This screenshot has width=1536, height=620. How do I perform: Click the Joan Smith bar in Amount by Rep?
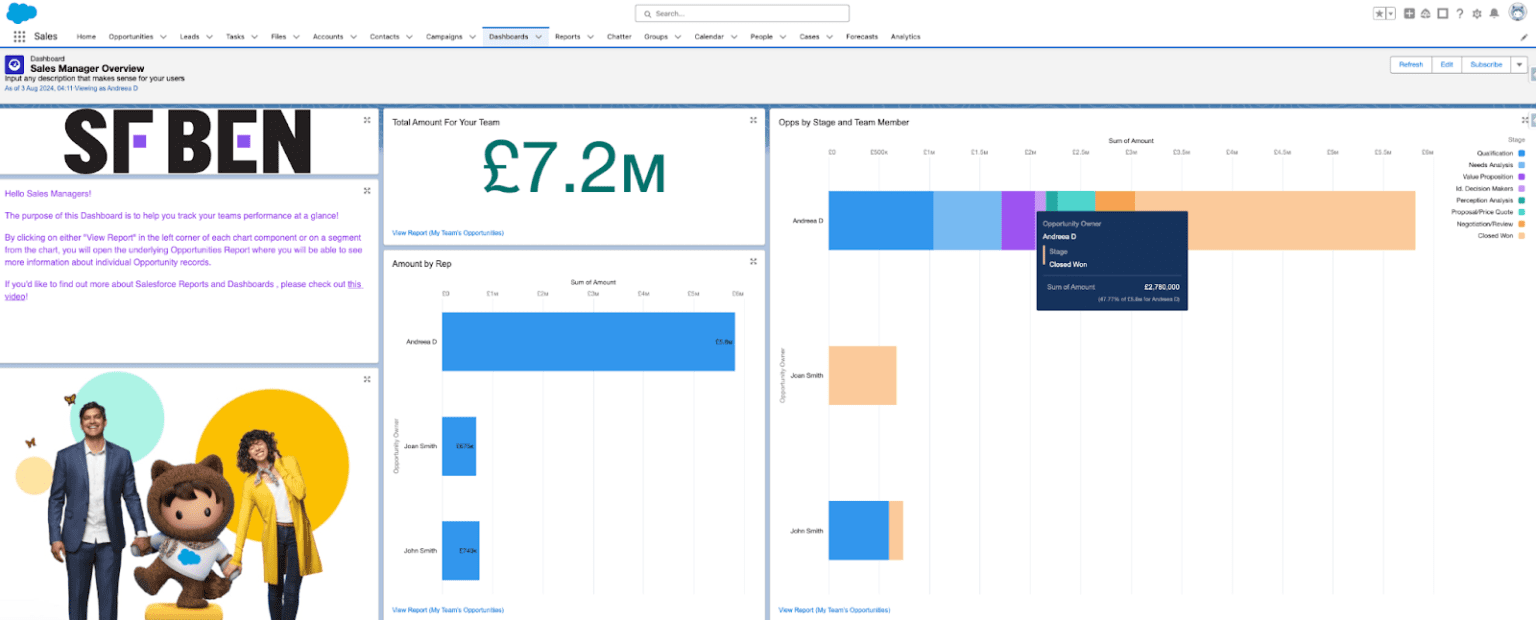[x=459, y=446]
